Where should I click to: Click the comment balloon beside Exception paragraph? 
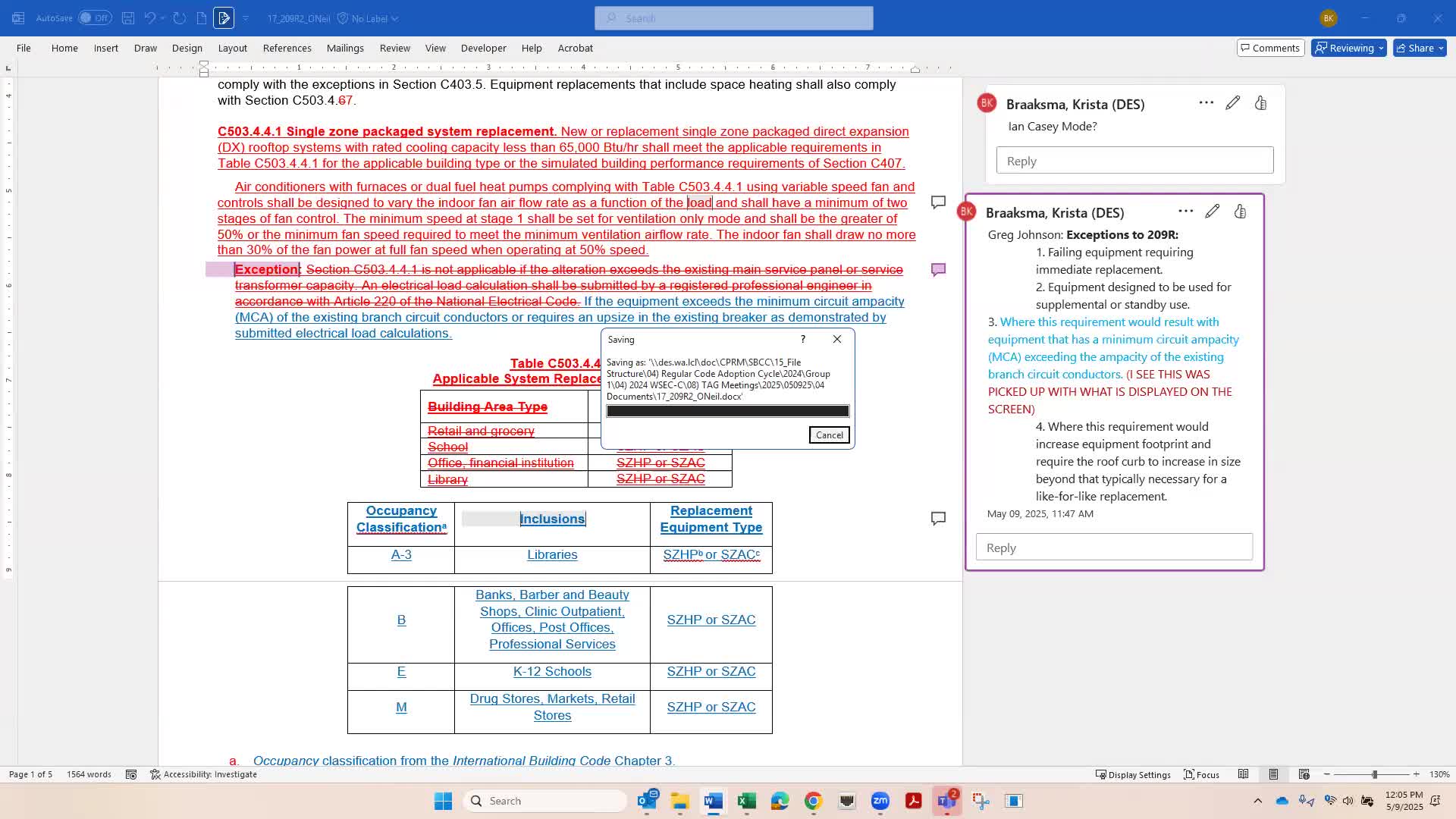tap(938, 270)
